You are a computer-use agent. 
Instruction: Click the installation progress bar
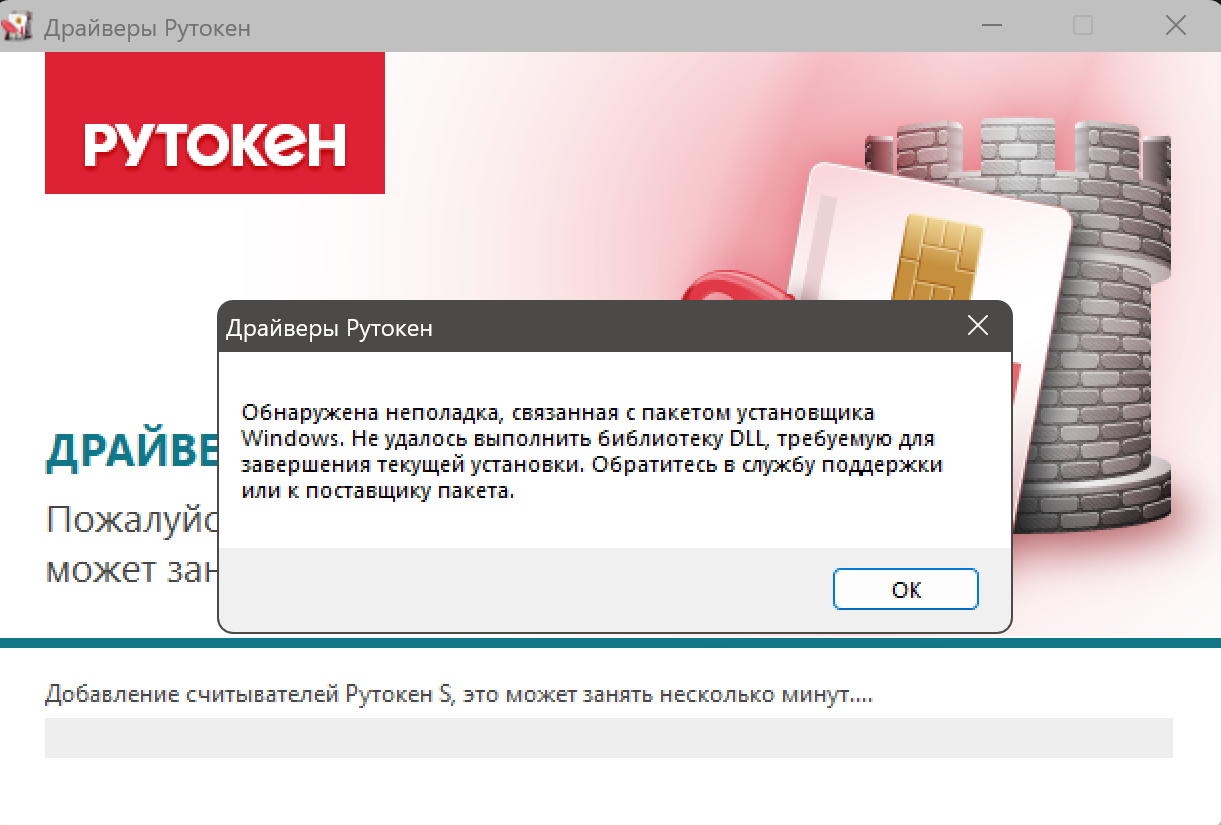point(608,738)
